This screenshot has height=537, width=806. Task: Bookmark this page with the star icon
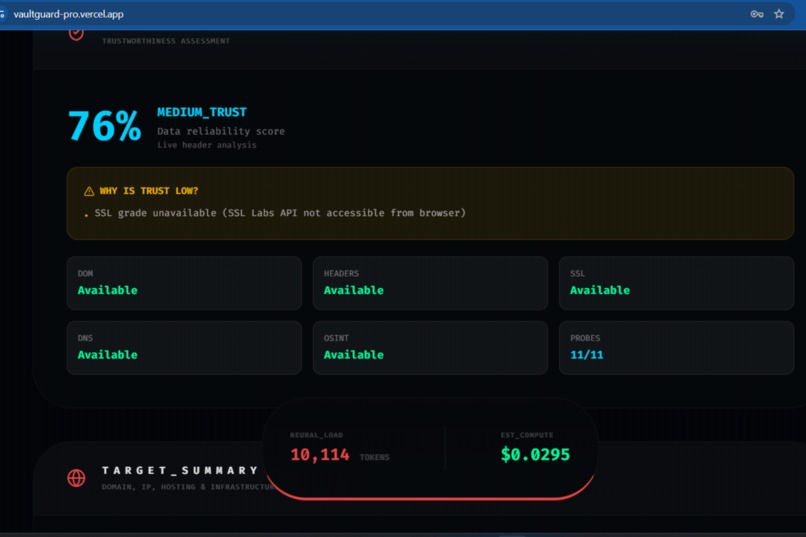(779, 14)
